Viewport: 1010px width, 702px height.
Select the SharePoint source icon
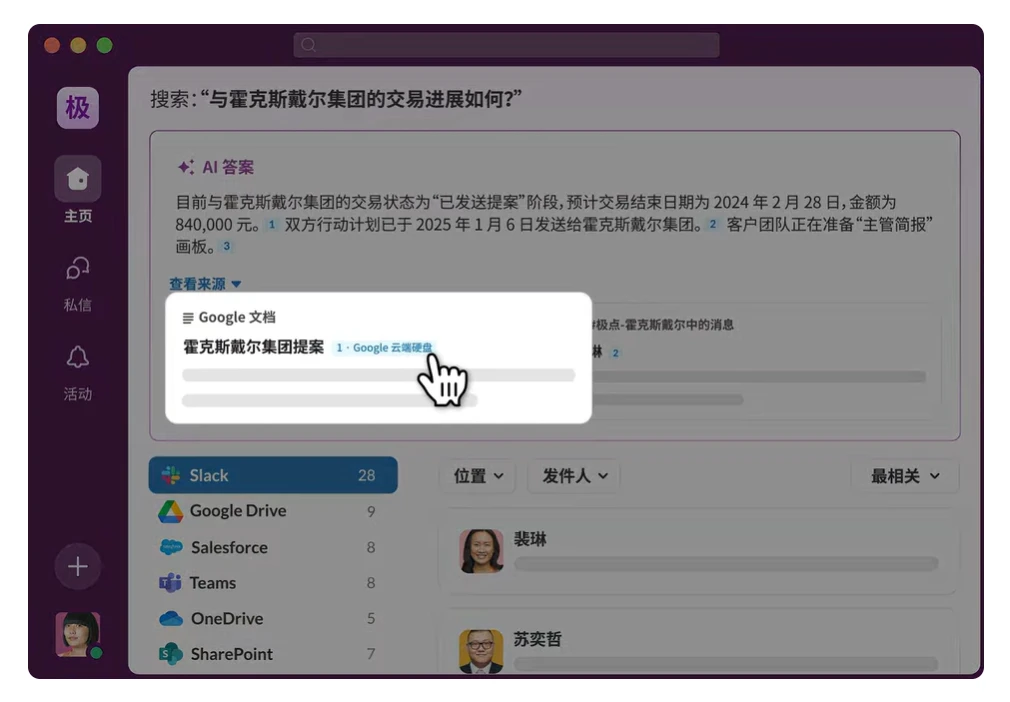pos(171,654)
